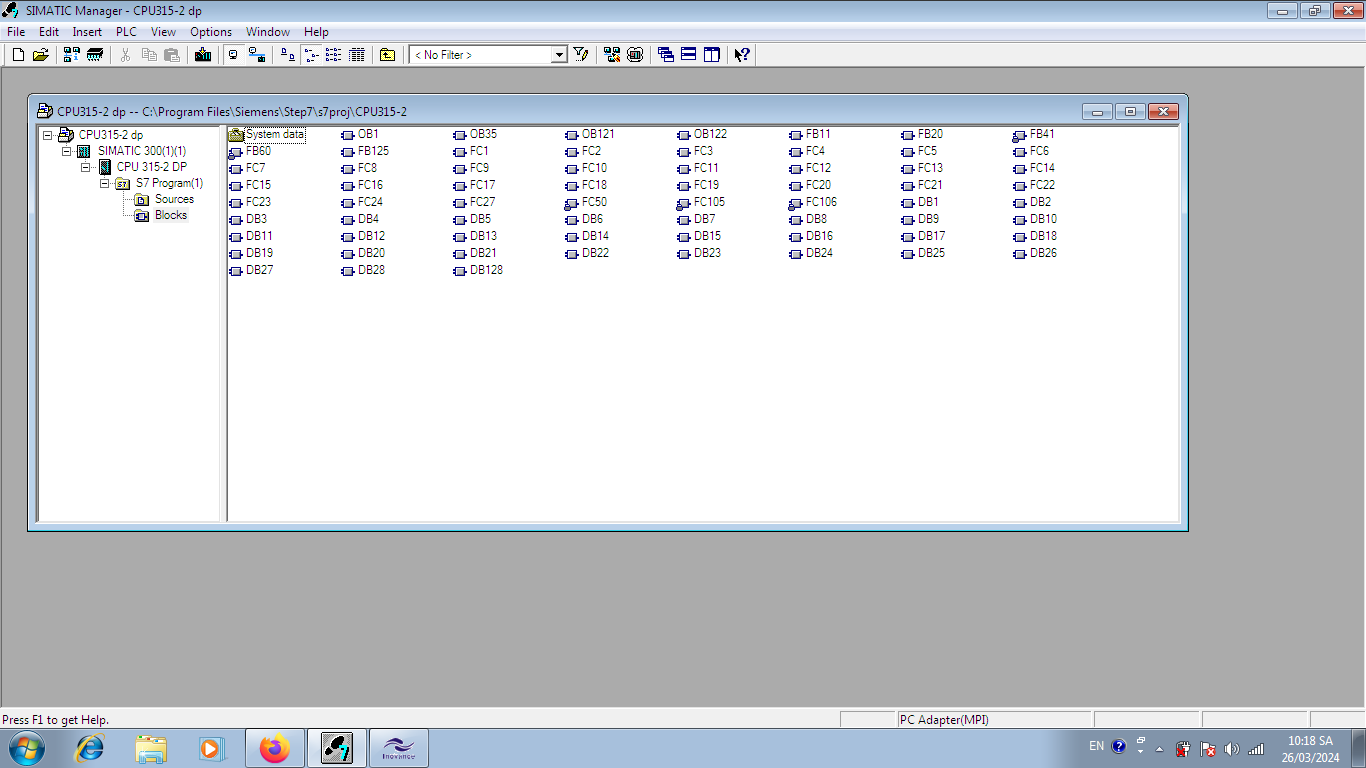
Task: Click the filter funnel icon
Action: tap(581, 55)
